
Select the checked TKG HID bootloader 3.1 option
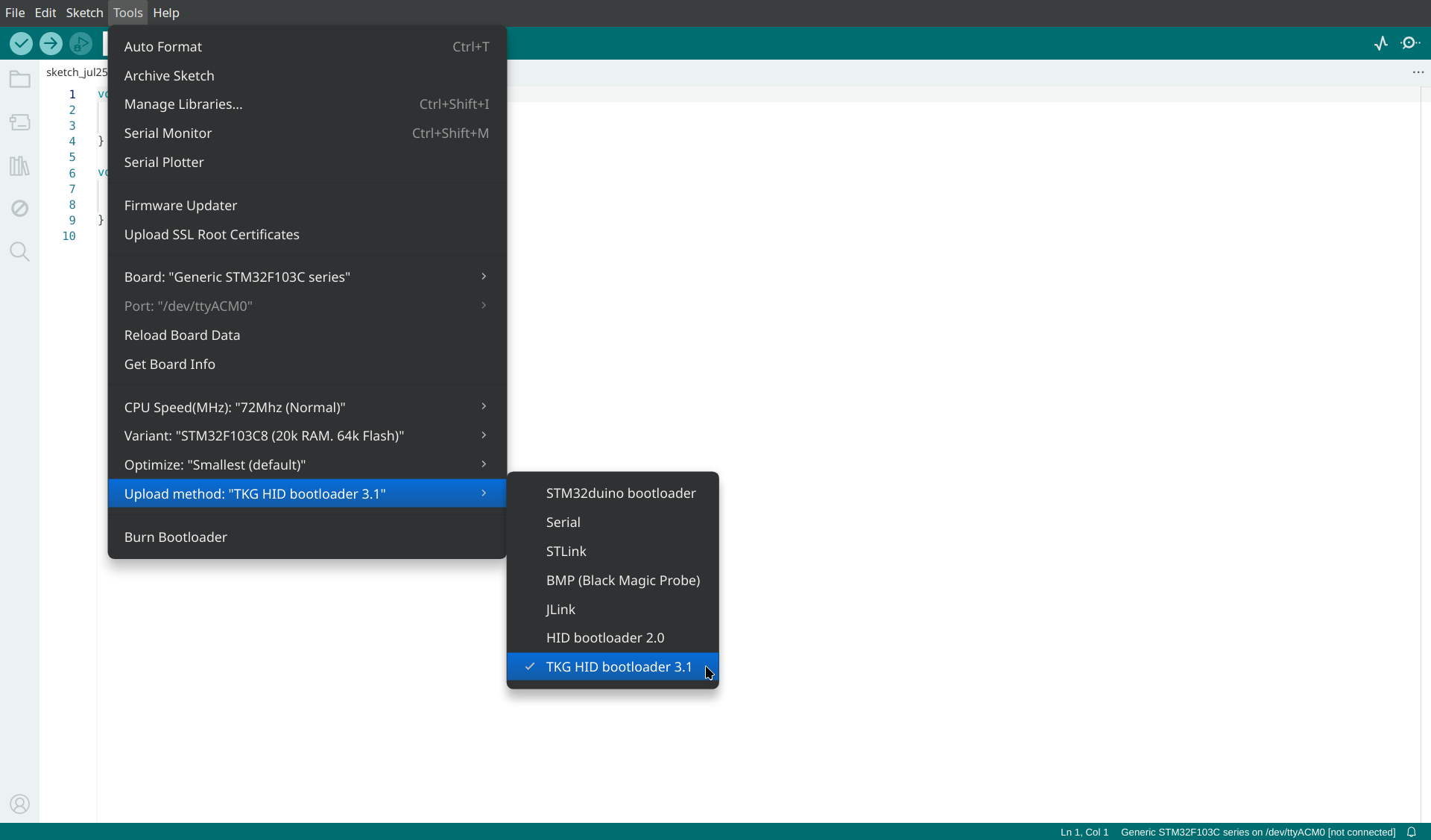[x=613, y=667]
